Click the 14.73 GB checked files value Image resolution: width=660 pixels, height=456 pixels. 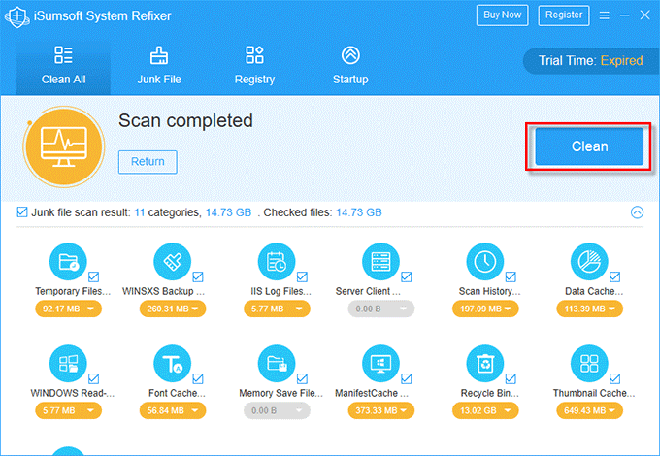click(359, 212)
